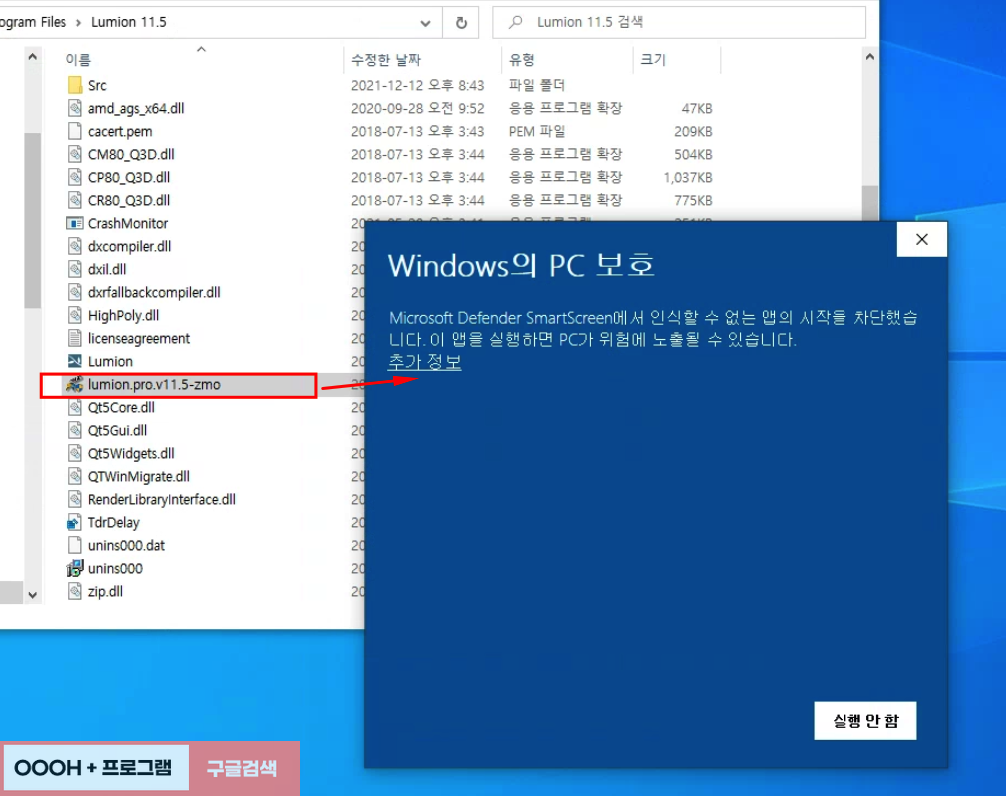Sort files by the 수정한 날짜 column
The image size is (1006, 796).
[x=386, y=60]
